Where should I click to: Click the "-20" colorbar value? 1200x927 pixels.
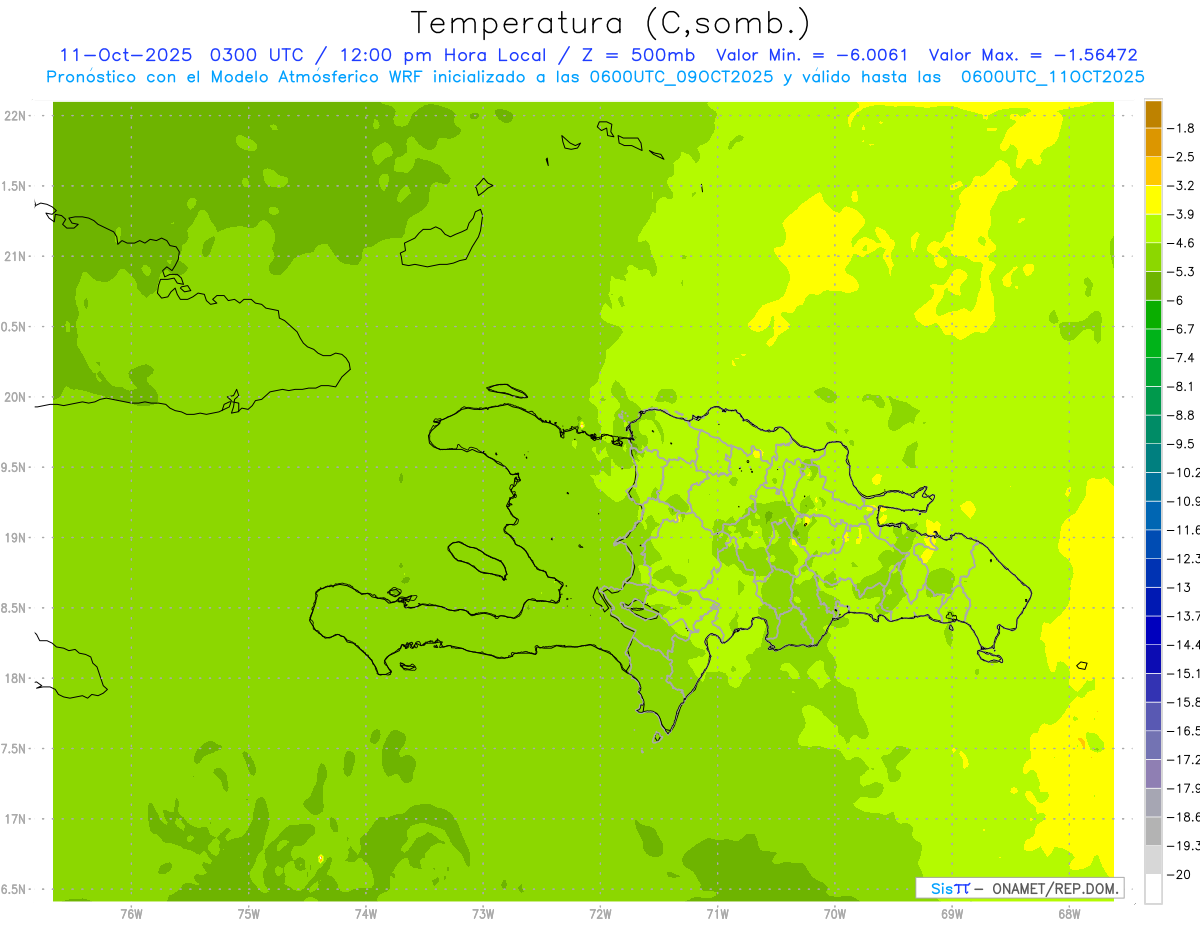pos(1178,875)
